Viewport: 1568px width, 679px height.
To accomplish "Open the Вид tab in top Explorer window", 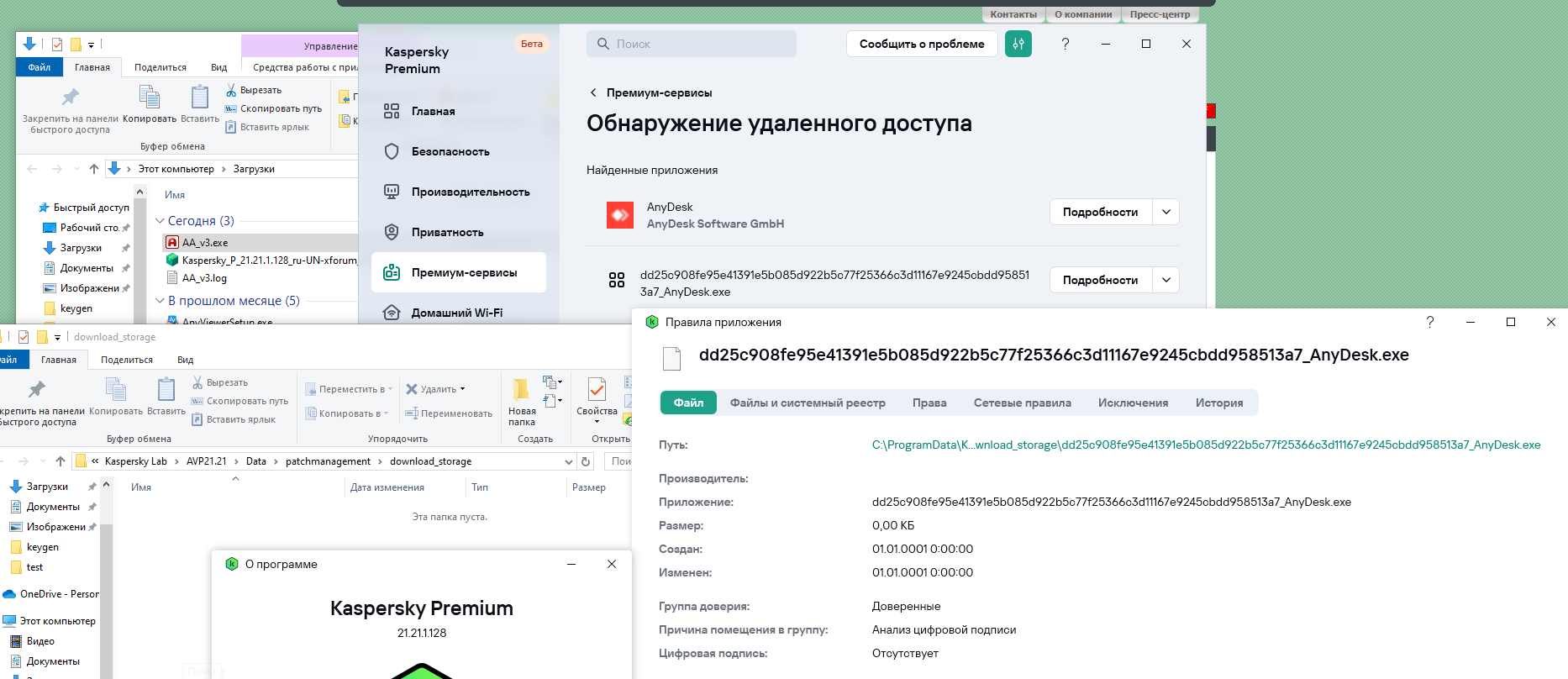I will pos(219,67).
